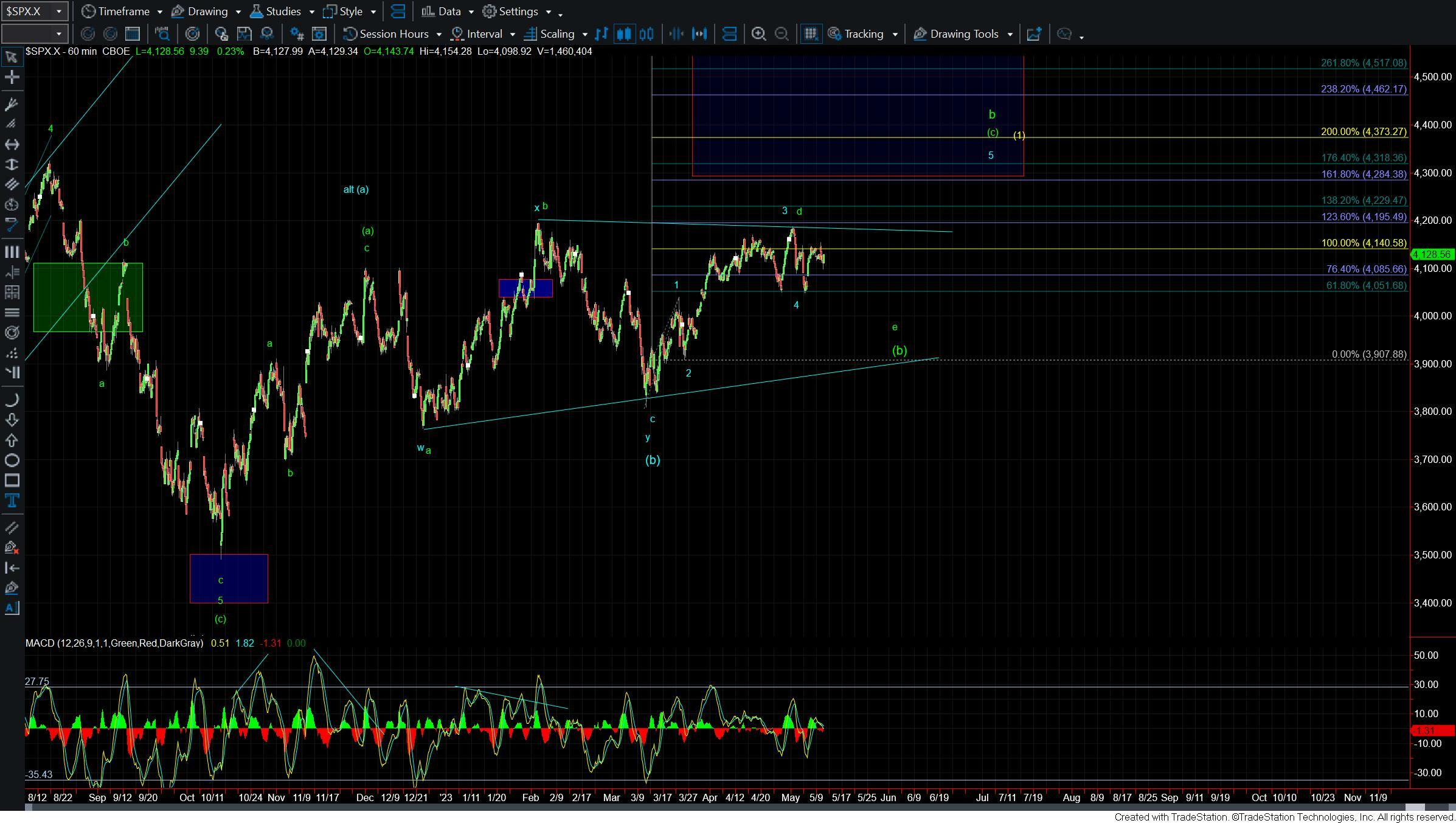Click the Drawing Tools button
Viewport: 1456px width, 823px height.
(x=955, y=34)
